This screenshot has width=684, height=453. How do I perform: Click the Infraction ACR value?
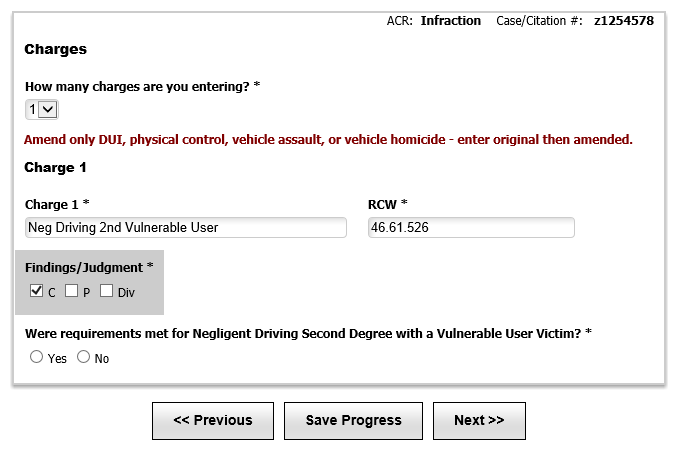click(451, 21)
